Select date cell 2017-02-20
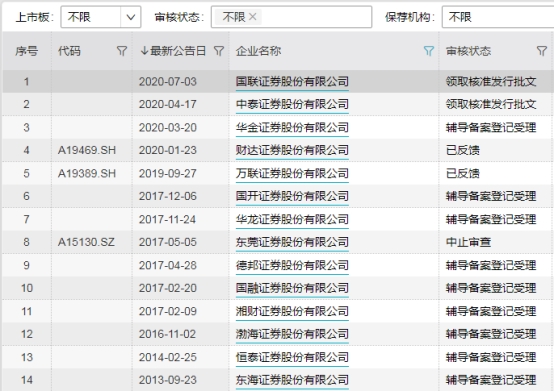 (167, 288)
